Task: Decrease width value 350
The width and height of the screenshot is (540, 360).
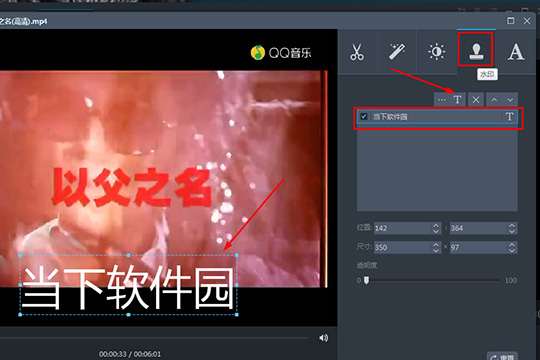Action: click(436, 250)
